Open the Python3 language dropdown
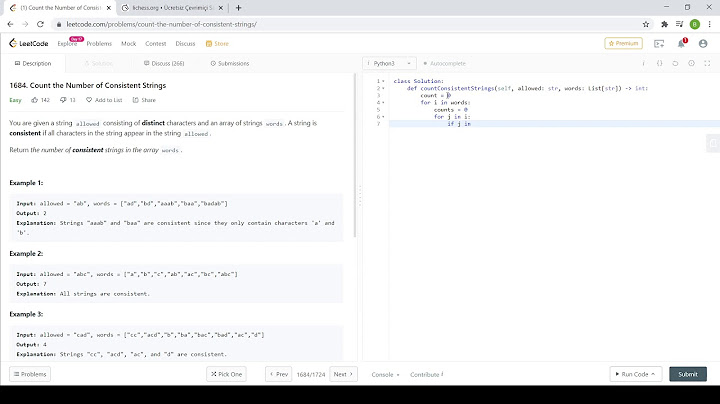This screenshot has width=720, height=404. point(390,63)
